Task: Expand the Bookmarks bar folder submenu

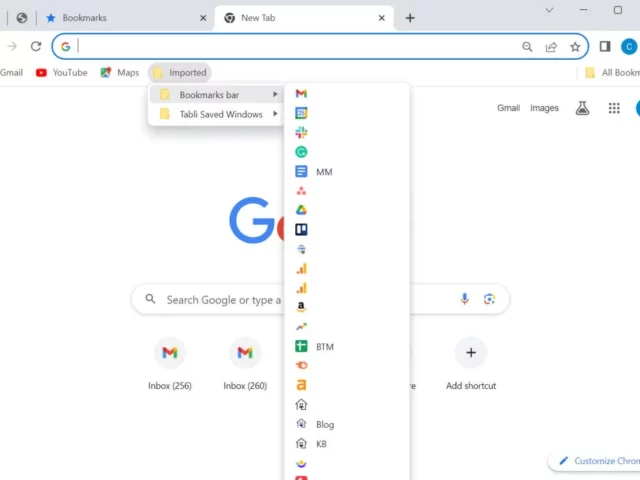Action: tap(216, 95)
